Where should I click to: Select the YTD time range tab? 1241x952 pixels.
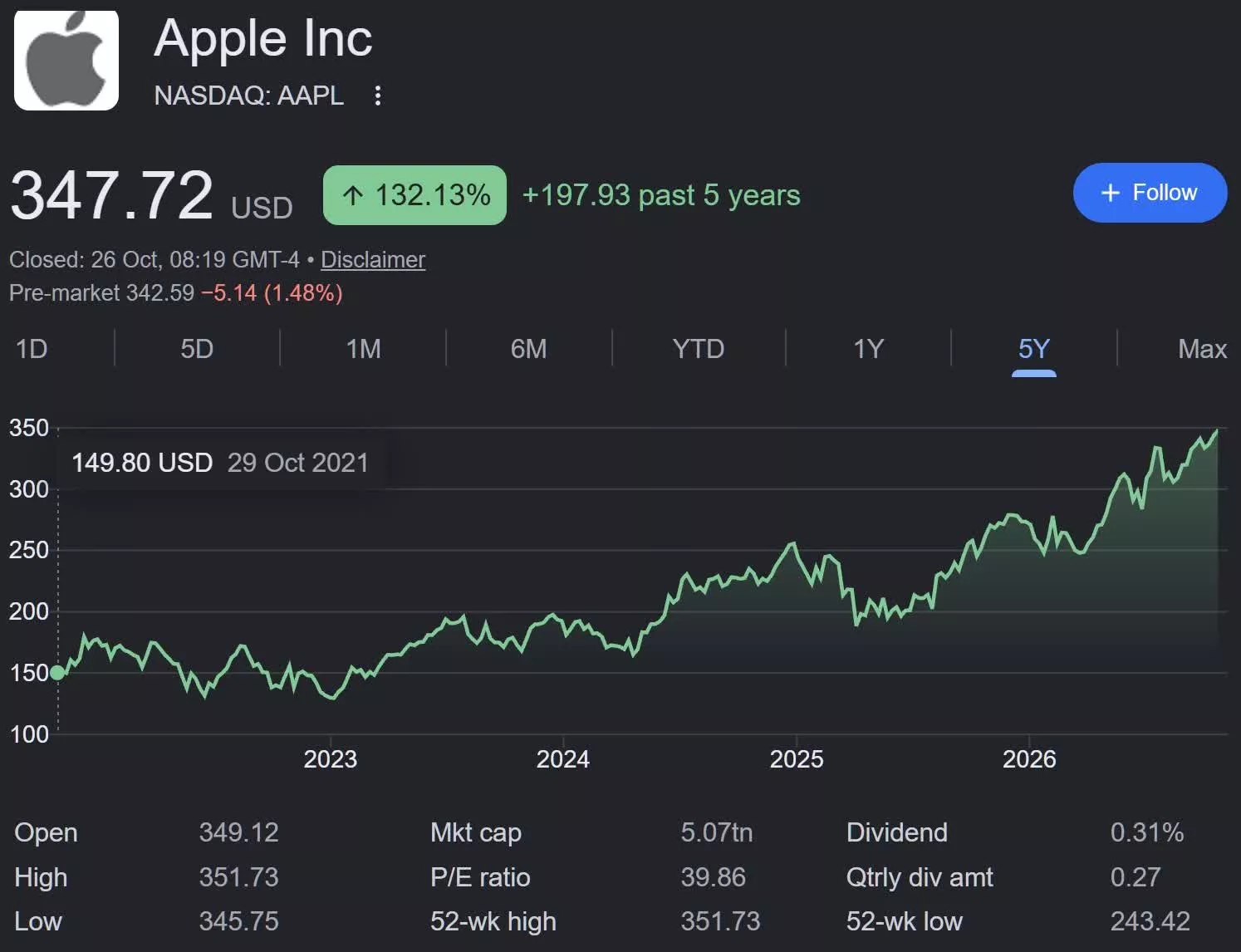(698, 348)
